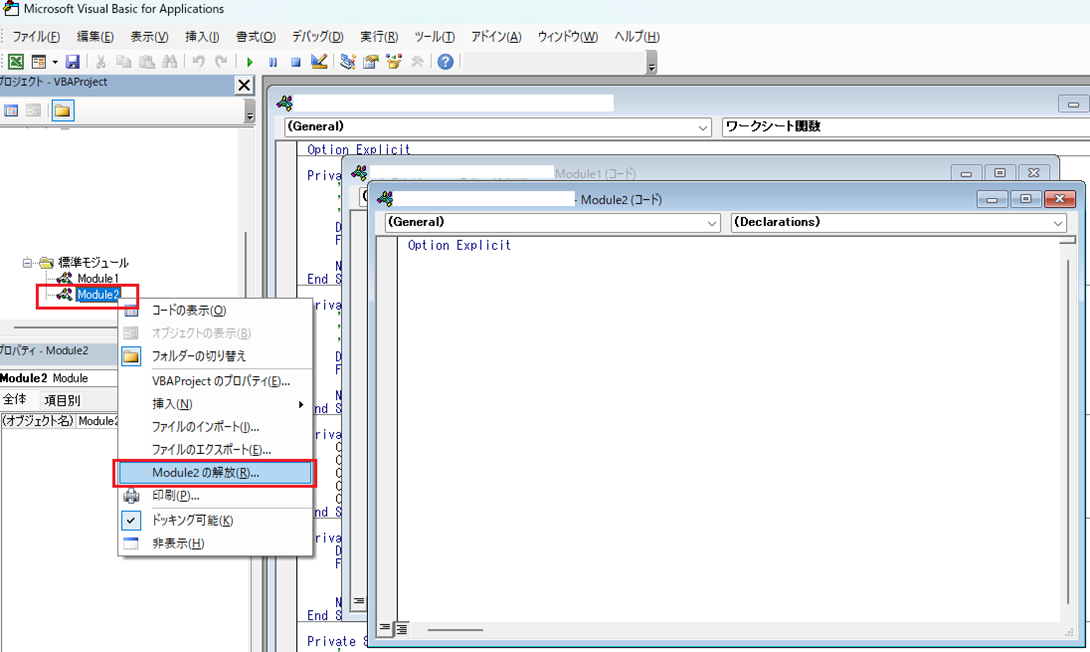Click the Reset stop icon
This screenshot has height=652, width=1090.
click(295, 62)
